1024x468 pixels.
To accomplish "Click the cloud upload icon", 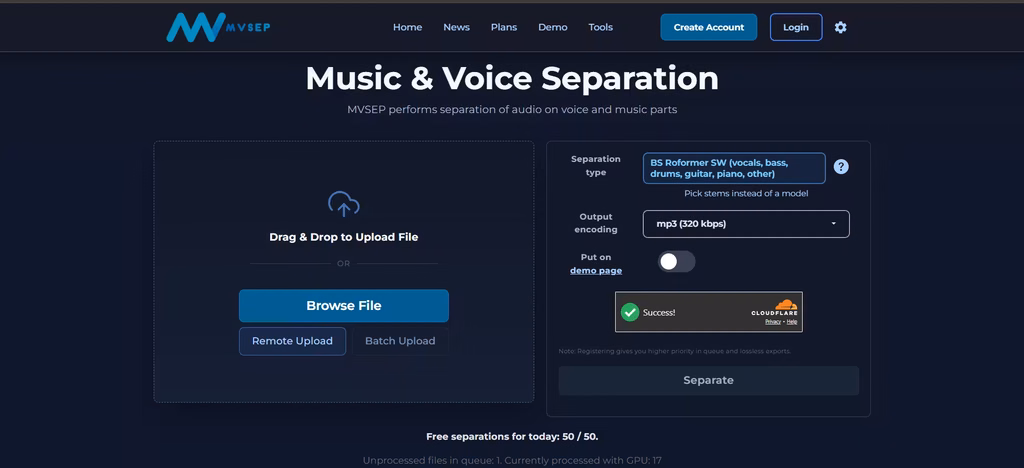I will (x=344, y=204).
